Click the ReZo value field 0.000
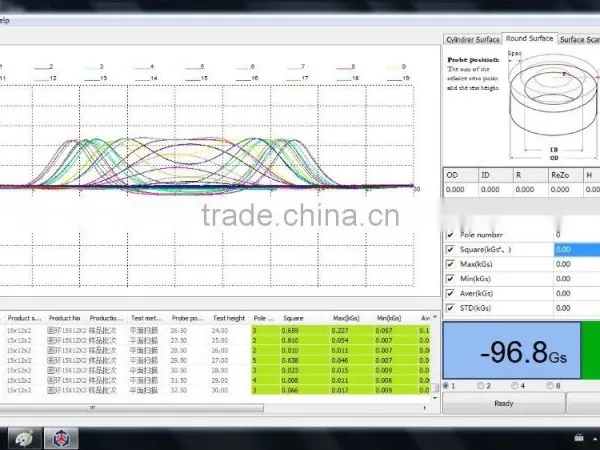600x450 pixels. point(565,189)
